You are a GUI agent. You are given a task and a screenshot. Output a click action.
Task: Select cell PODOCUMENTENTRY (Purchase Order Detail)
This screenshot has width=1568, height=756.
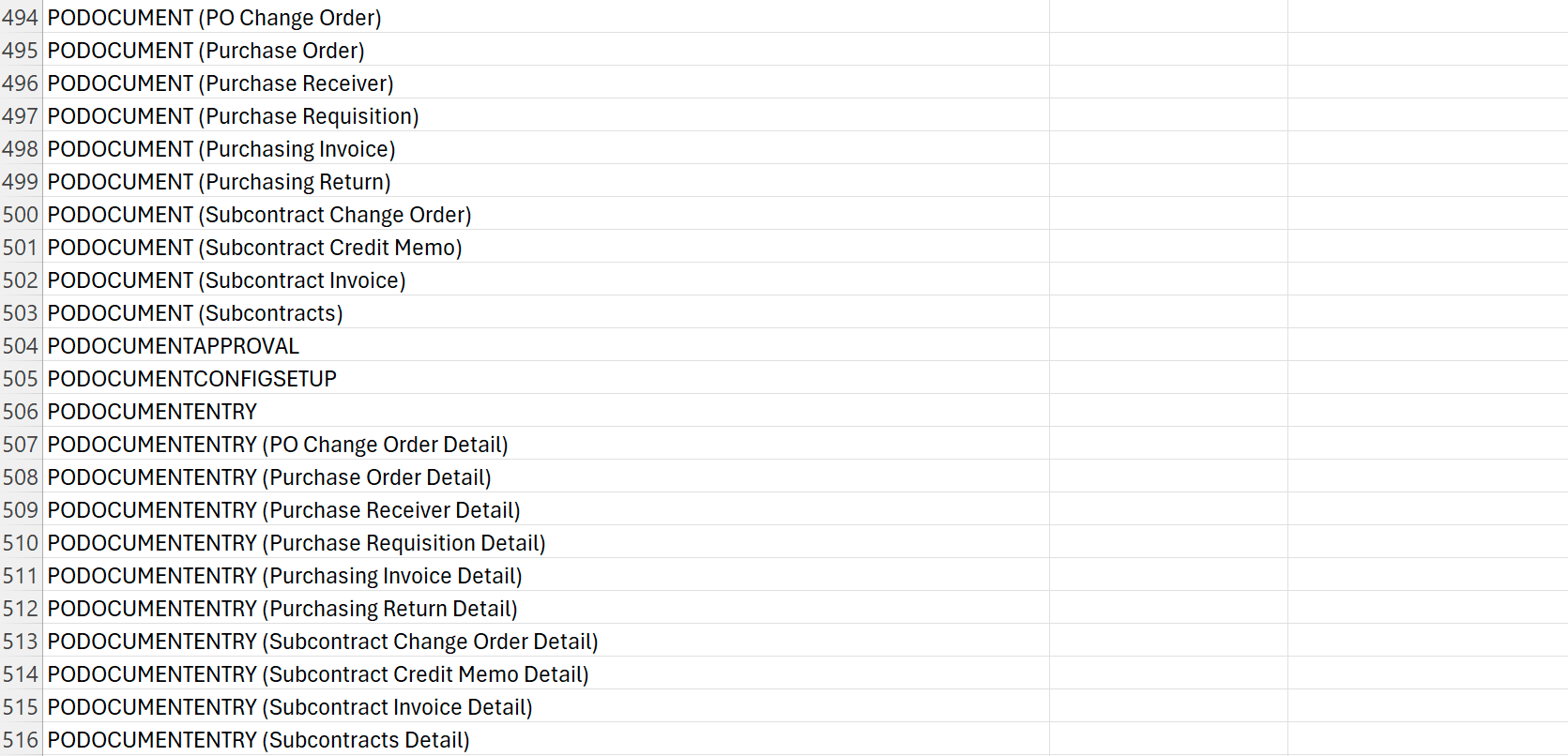pos(546,476)
